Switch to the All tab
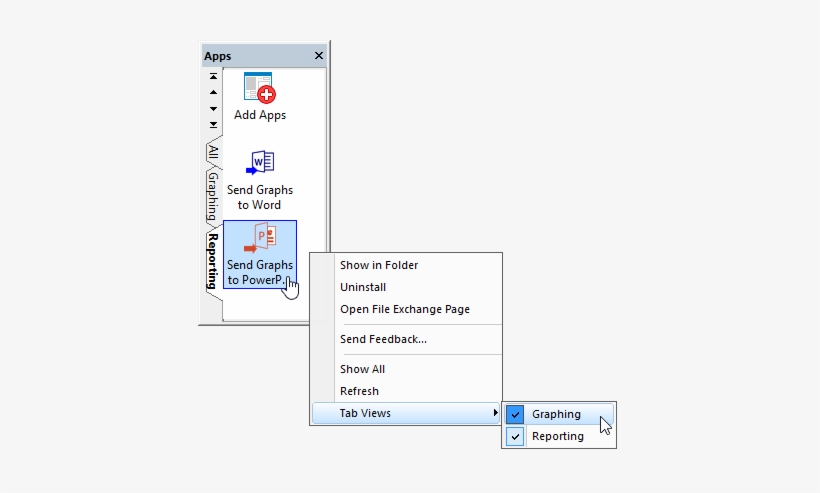Image resolution: width=820 pixels, height=493 pixels. click(213, 152)
